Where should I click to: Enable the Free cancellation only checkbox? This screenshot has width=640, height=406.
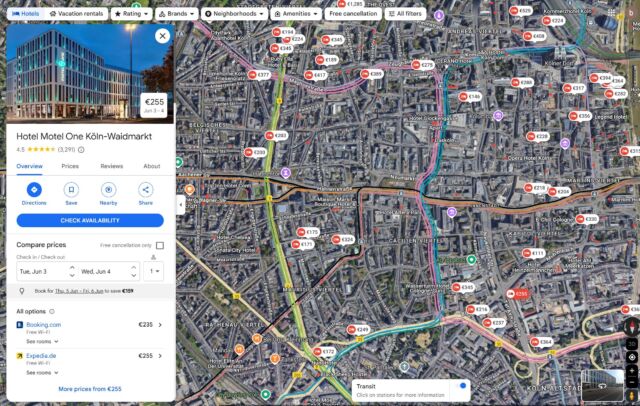160,245
